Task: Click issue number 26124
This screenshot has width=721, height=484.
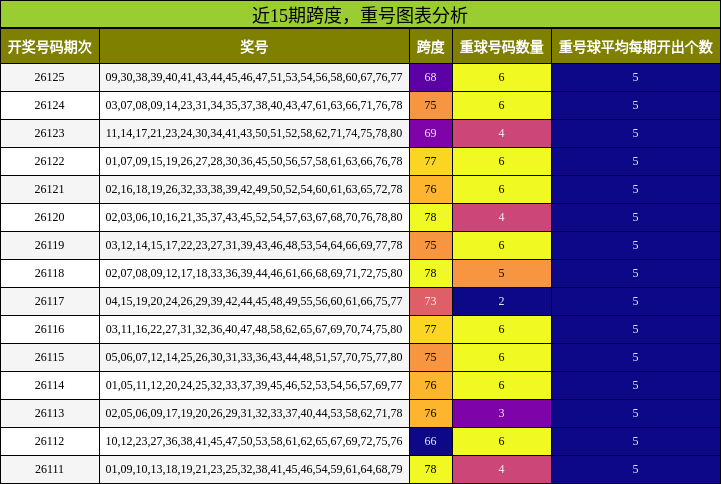Action: 50,105
